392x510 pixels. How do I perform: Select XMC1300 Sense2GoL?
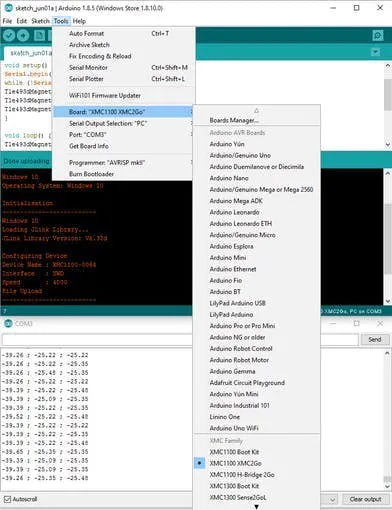[257, 497]
